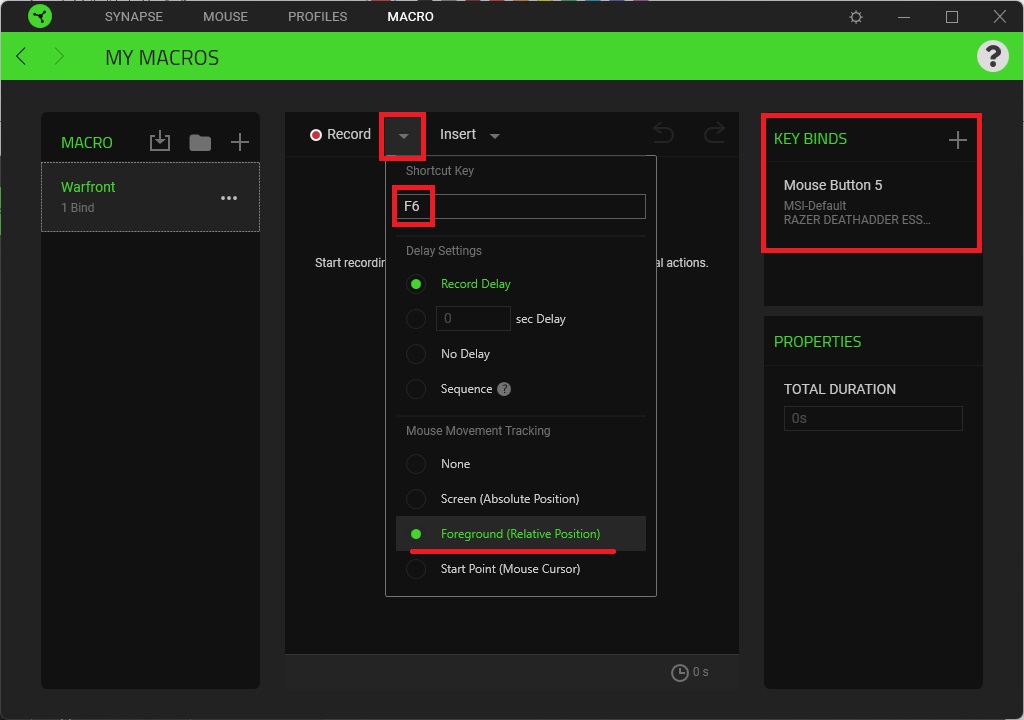Viewport: 1024px width, 720px height.
Task: Start recording with Record button
Action: (x=340, y=135)
